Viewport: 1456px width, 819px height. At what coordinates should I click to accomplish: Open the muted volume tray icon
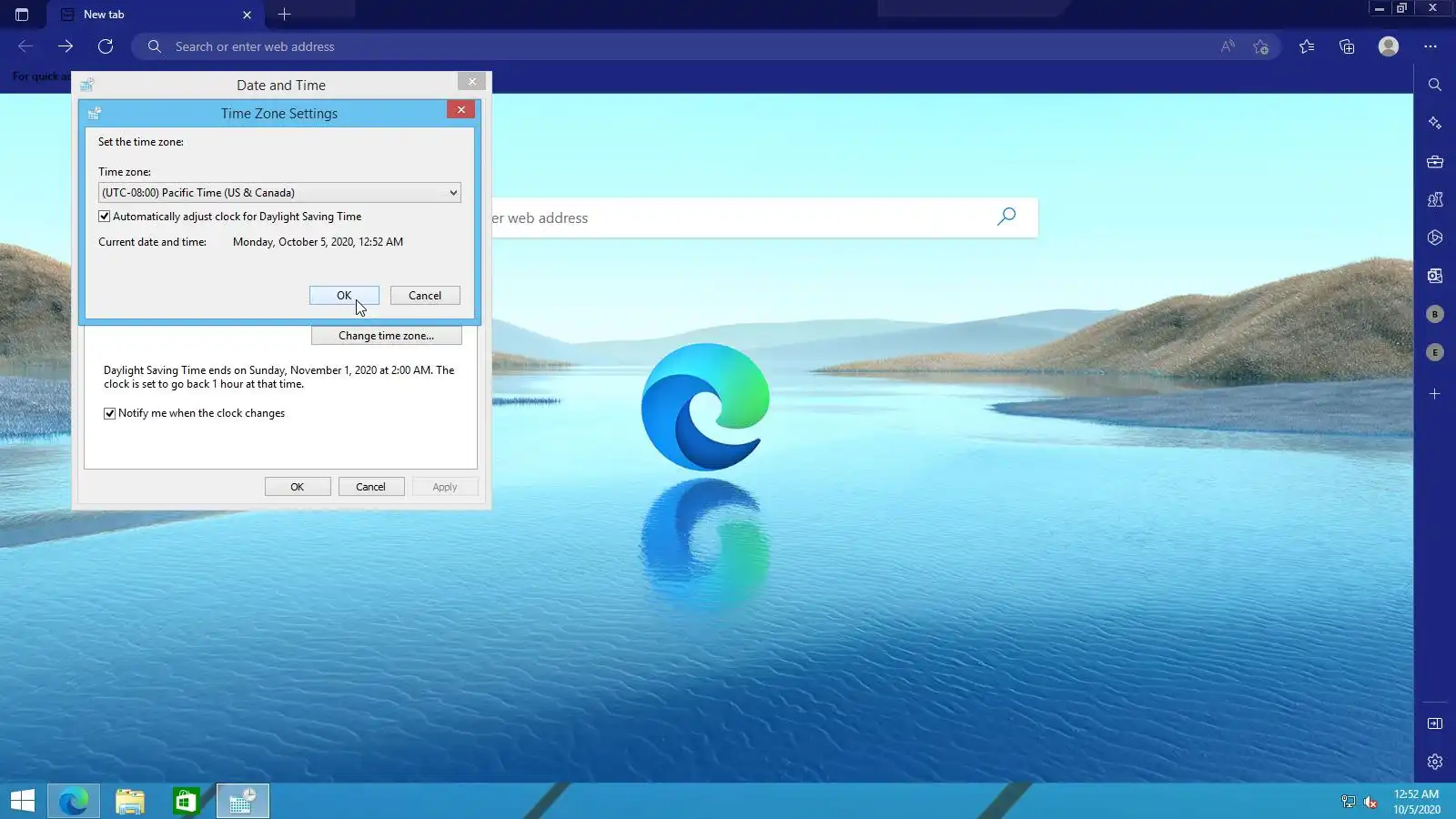click(x=1370, y=802)
